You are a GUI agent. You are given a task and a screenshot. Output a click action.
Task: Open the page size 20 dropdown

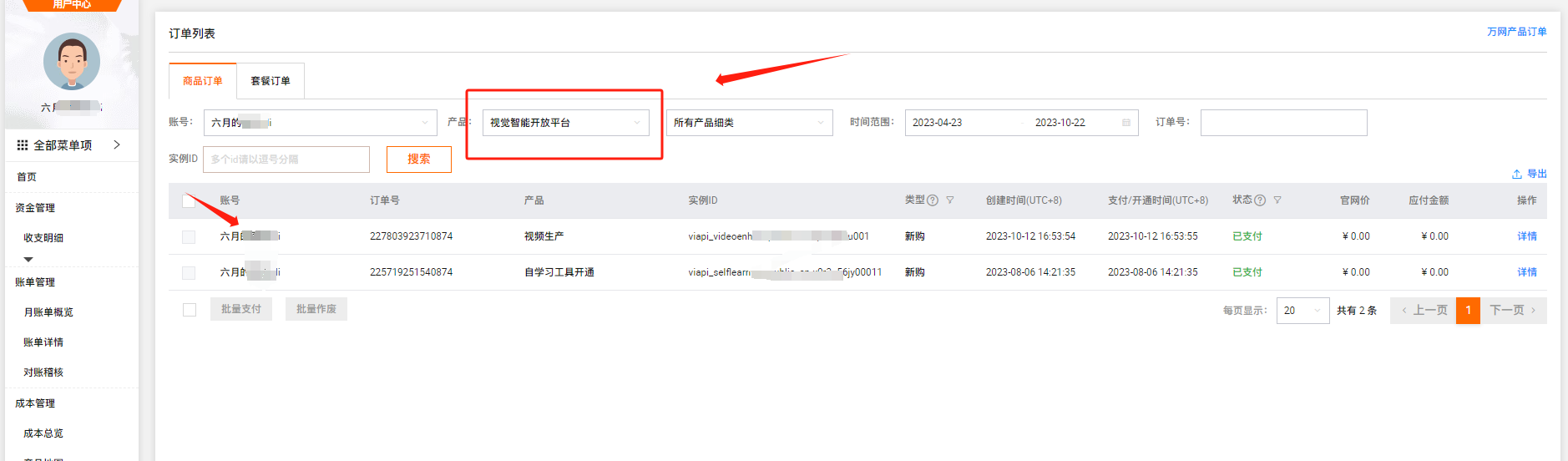1302,311
